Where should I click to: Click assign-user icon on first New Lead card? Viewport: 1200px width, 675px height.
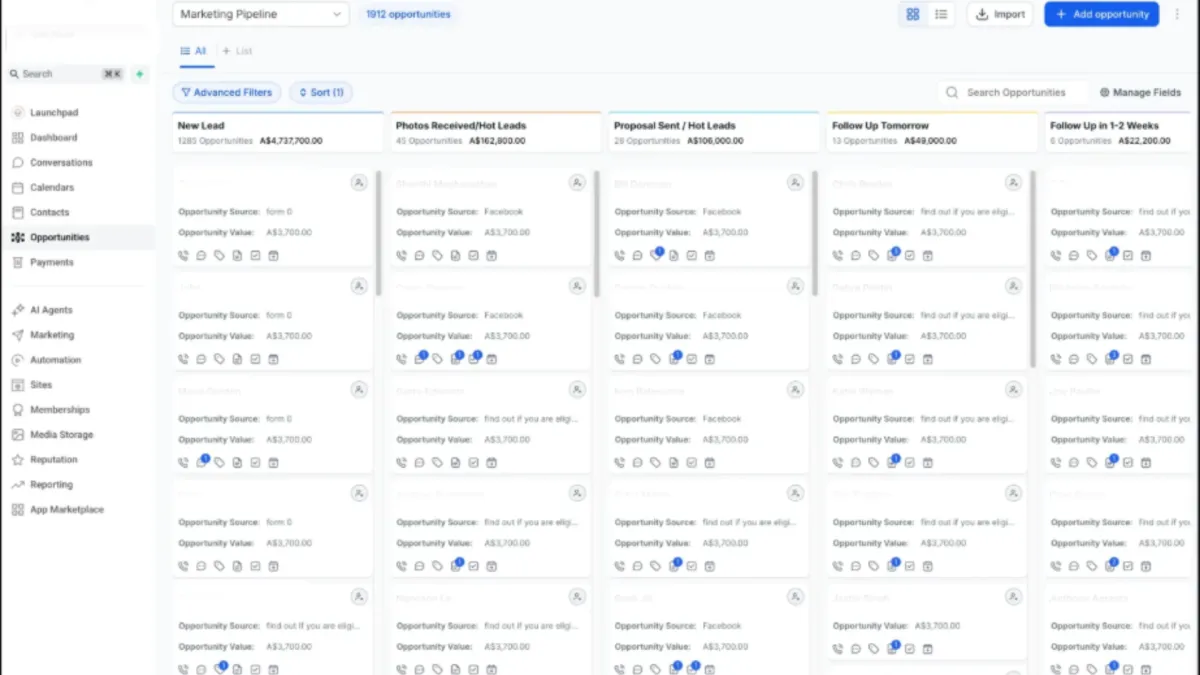tap(359, 183)
